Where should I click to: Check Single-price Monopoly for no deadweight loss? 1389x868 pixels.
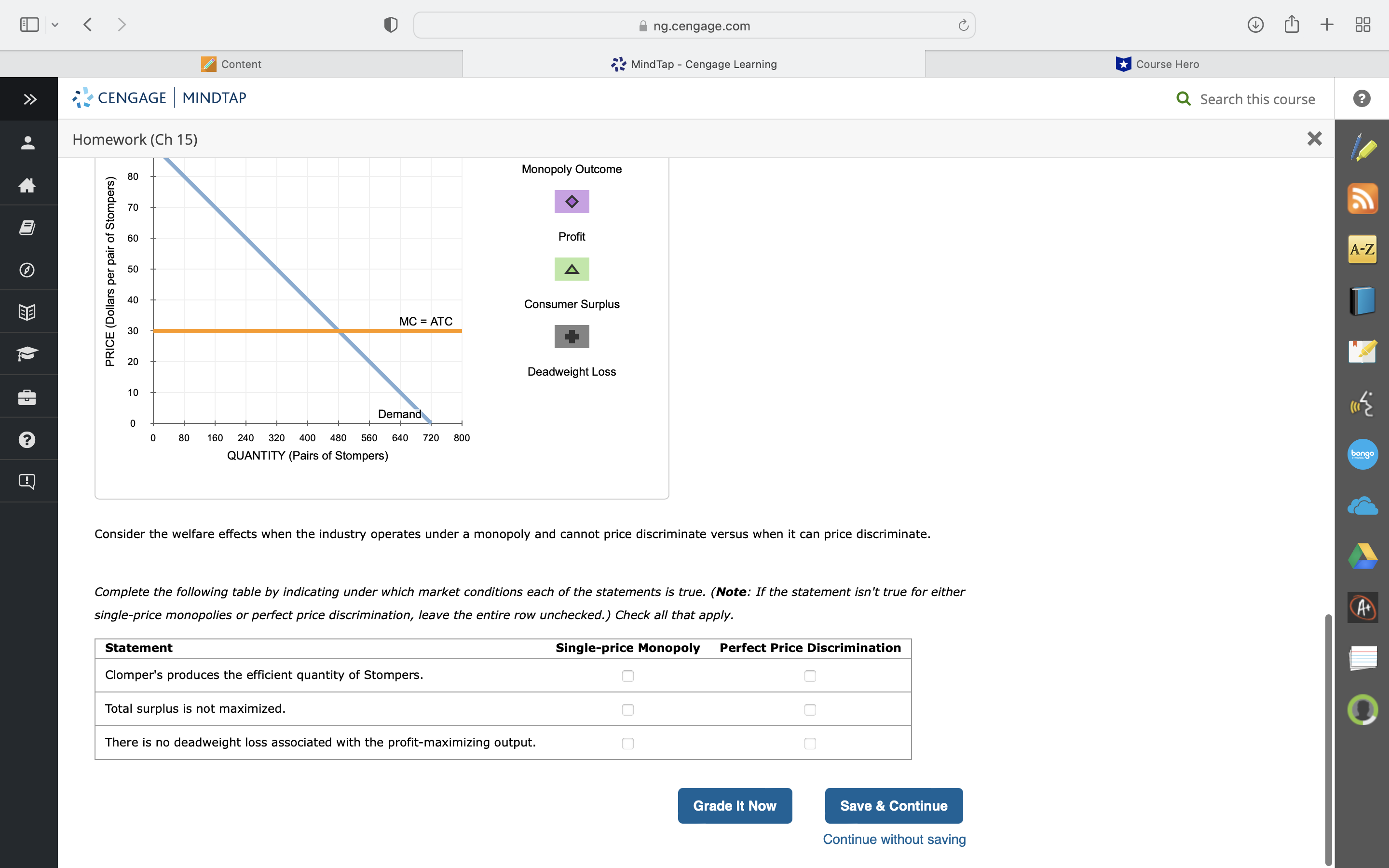[x=627, y=744]
